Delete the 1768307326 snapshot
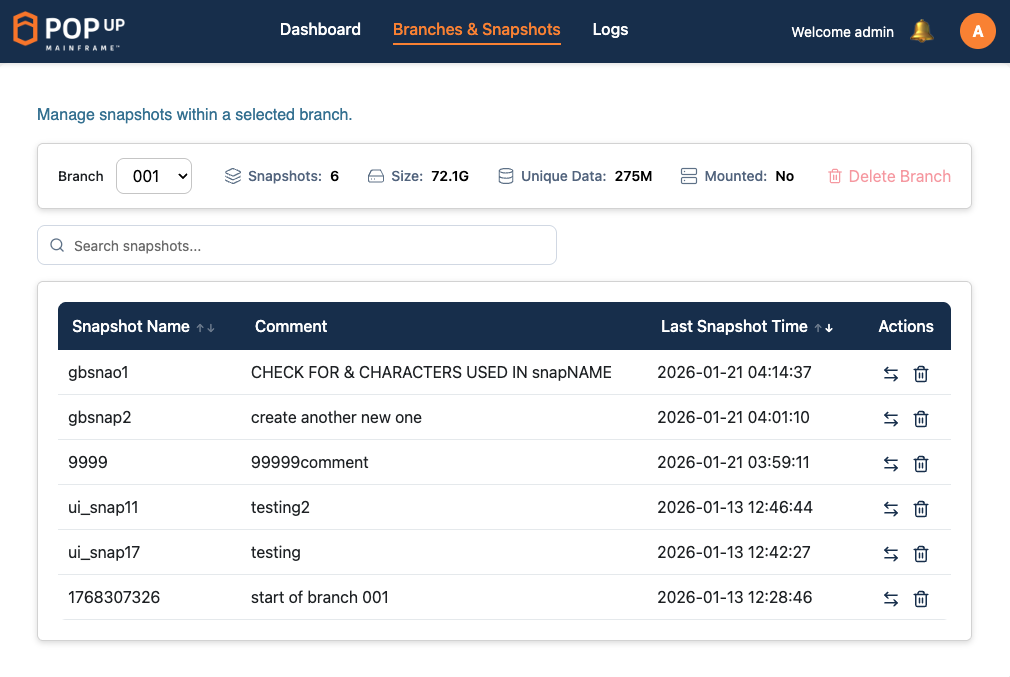Image resolution: width=1010 pixels, height=677 pixels. (x=921, y=599)
